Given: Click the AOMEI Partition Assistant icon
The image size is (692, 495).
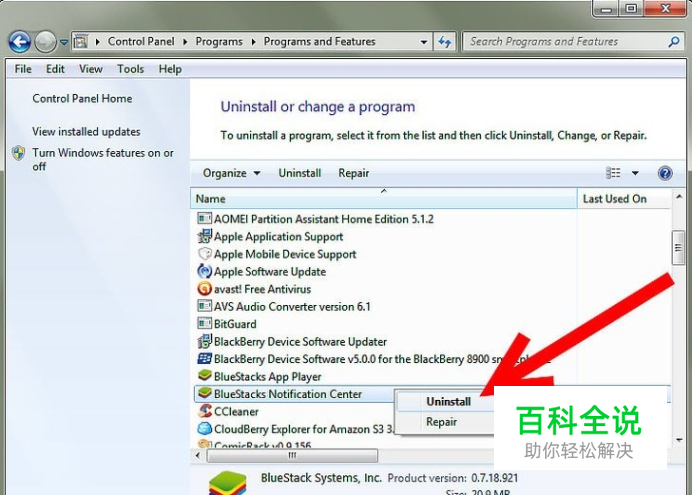Looking at the screenshot, I should [x=204, y=218].
